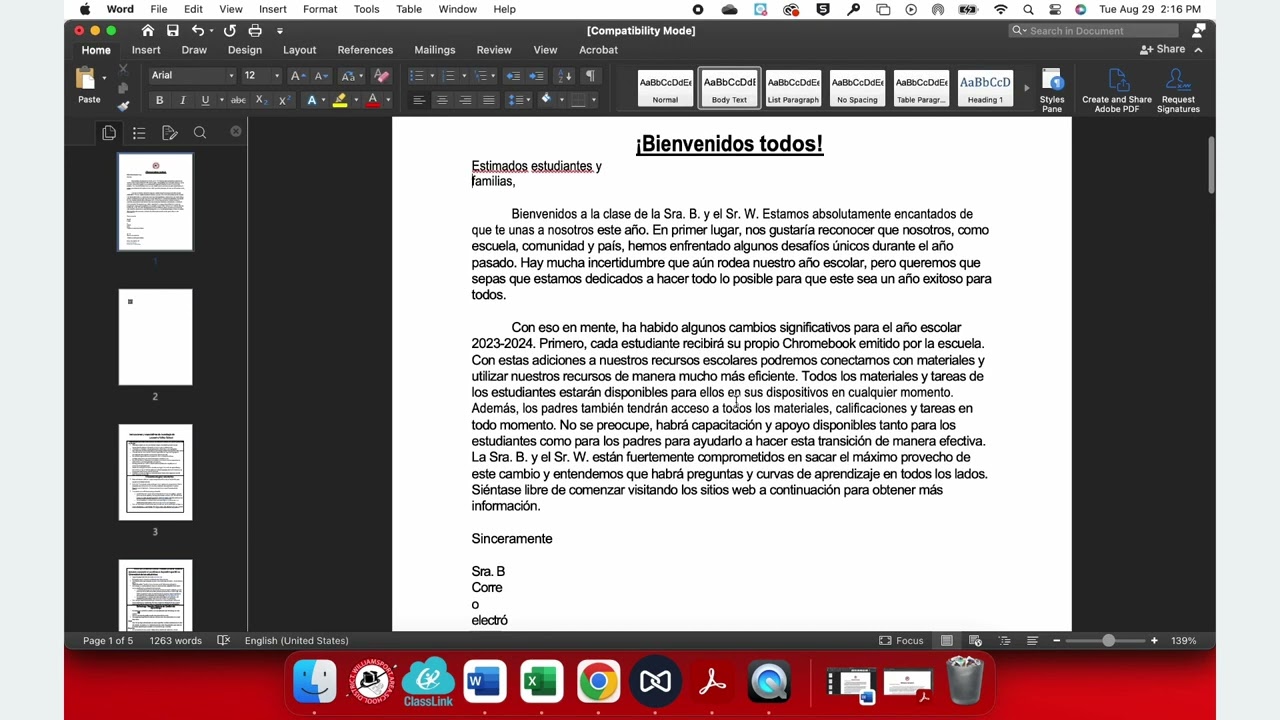Screen dimensions: 1280x720
Task: Switch to Outline view icon
Action: point(1004,640)
